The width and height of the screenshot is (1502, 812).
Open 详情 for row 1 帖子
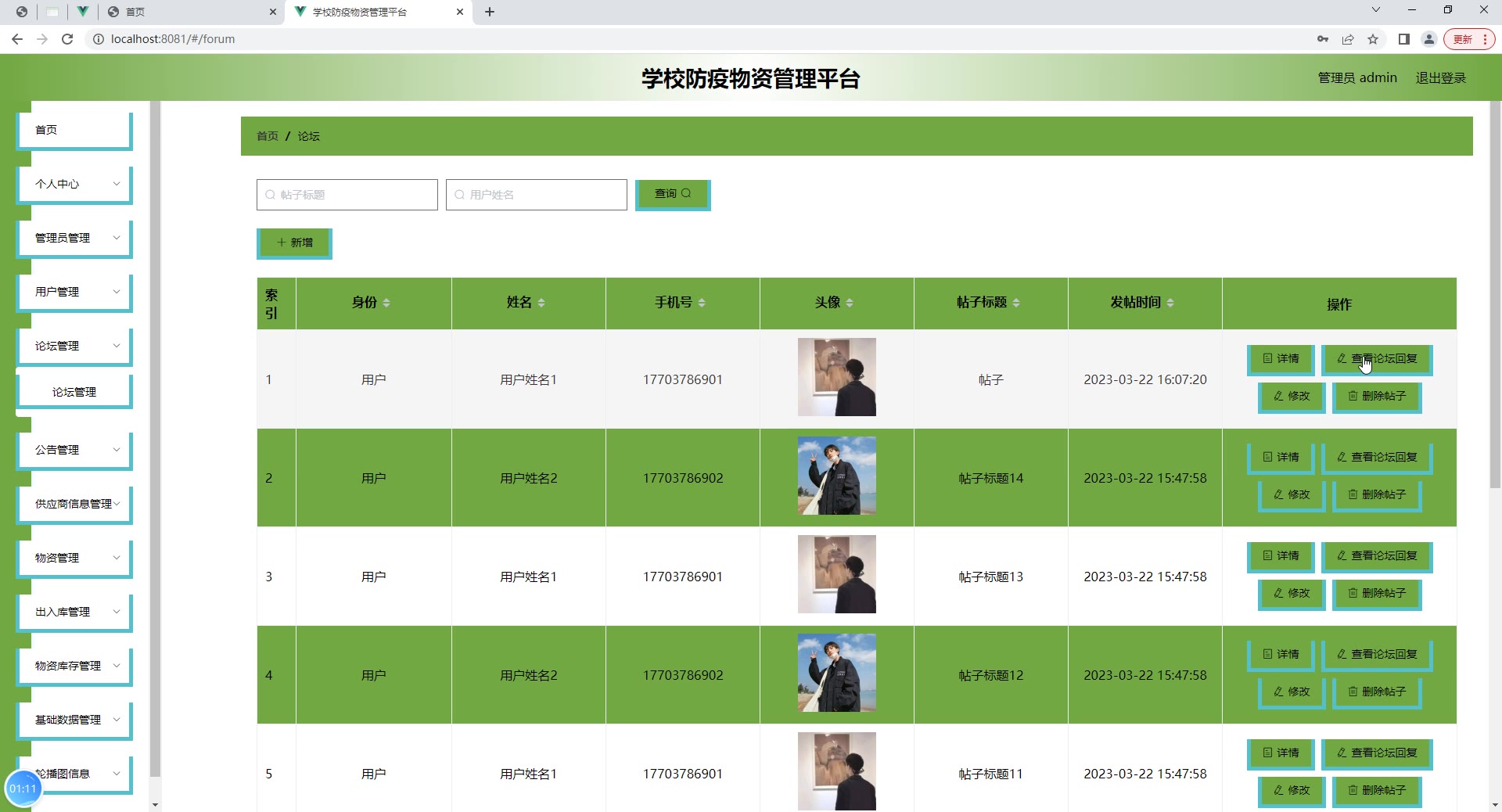(x=1281, y=359)
